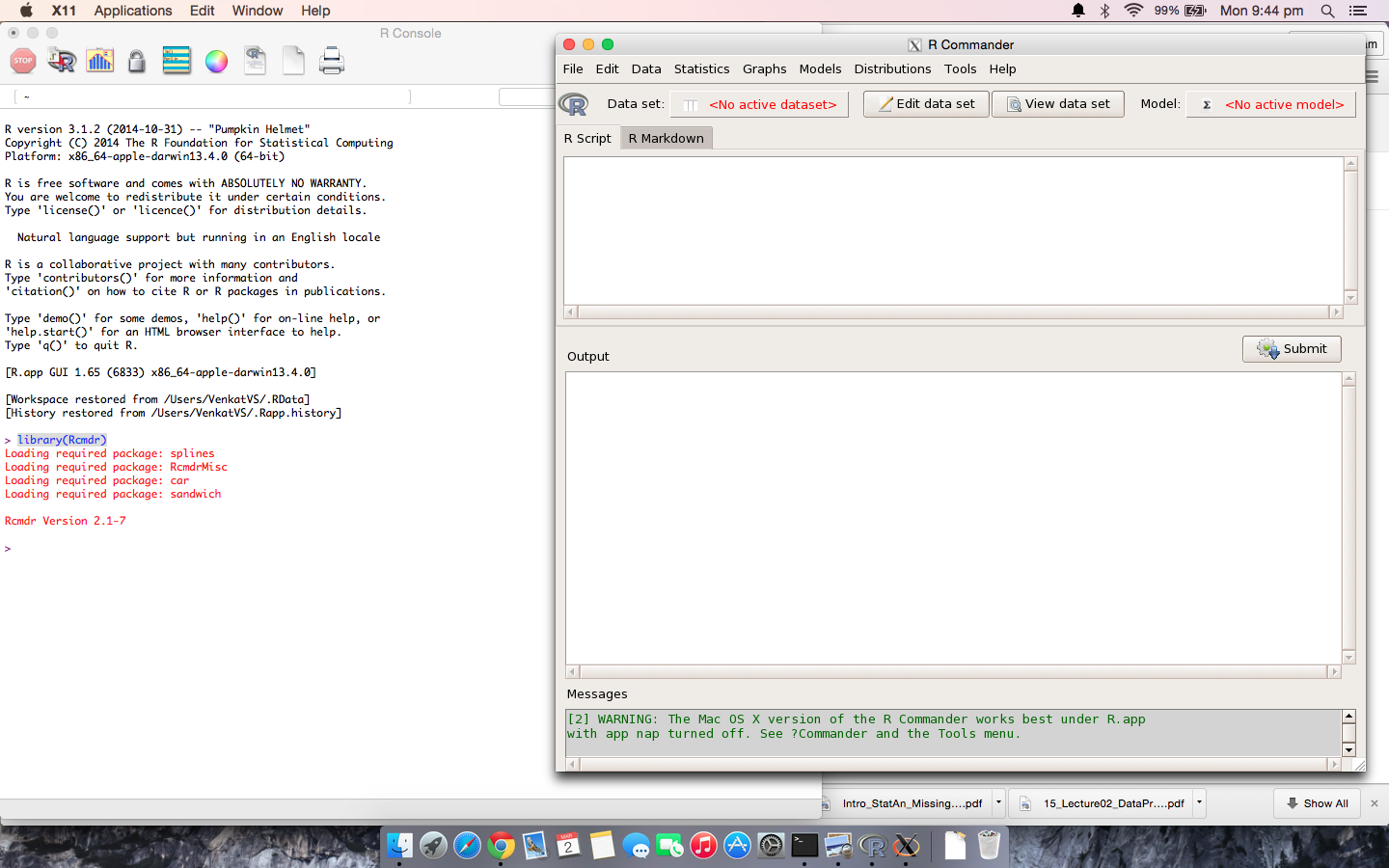Click Messages scrollbar up arrow
Screen dimensions: 1389x868
click(1348, 716)
